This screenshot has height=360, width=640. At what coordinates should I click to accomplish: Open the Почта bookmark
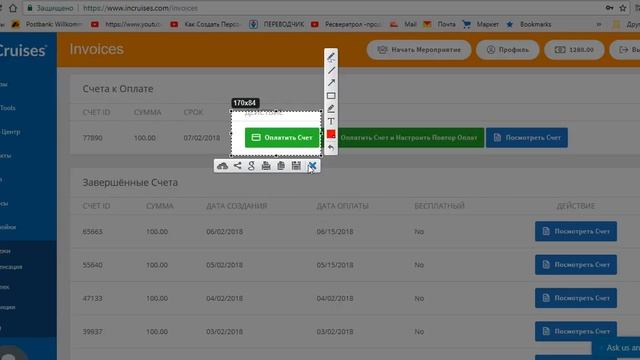[440, 24]
